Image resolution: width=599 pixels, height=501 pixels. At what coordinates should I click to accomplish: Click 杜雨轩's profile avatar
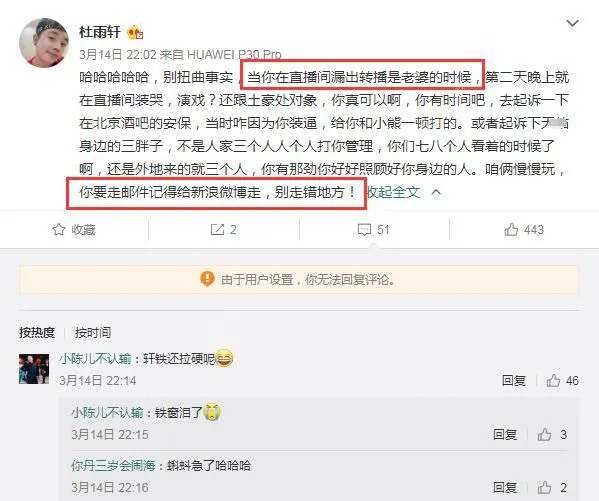tap(44, 43)
